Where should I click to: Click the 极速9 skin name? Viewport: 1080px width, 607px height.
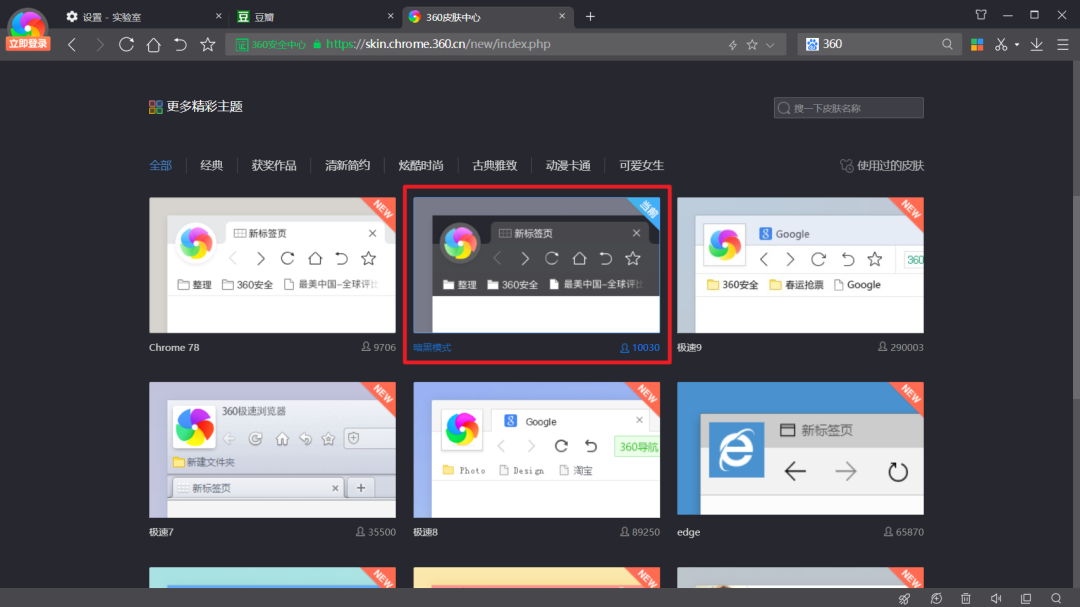point(689,347)
